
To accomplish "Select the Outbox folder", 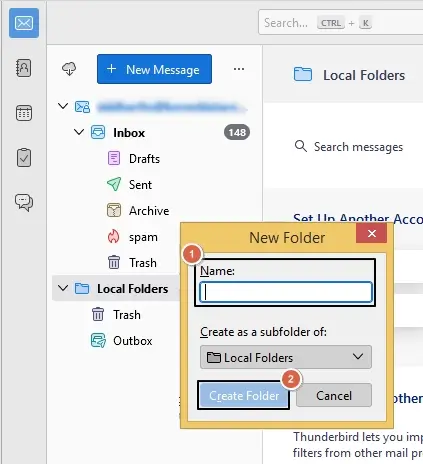I will (133, 341).
